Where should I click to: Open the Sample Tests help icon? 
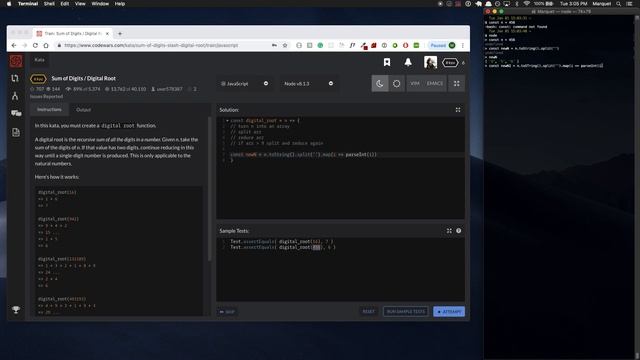[x=458, y=231]
